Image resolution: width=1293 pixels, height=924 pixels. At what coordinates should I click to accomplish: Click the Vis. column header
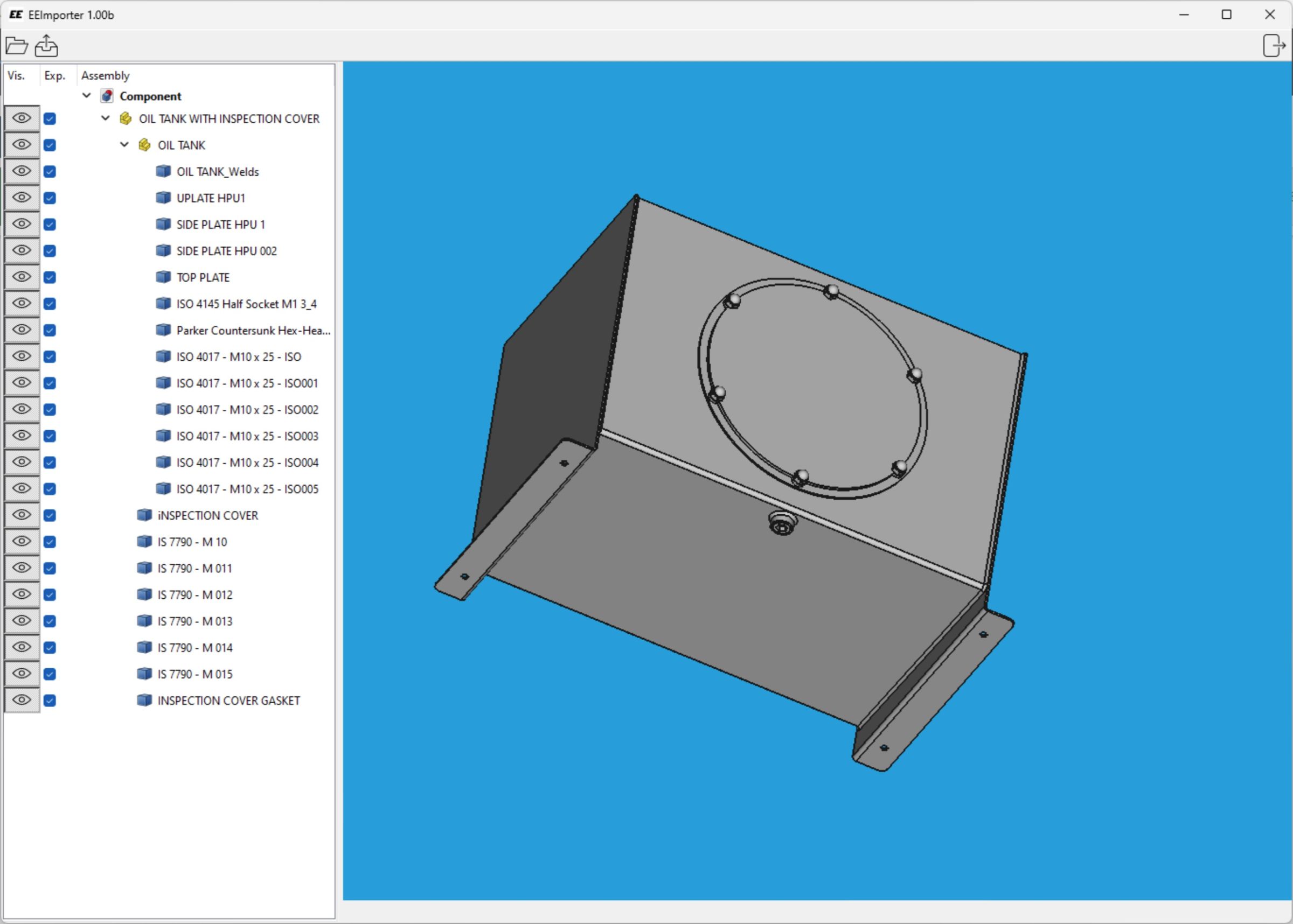(17, 76)
